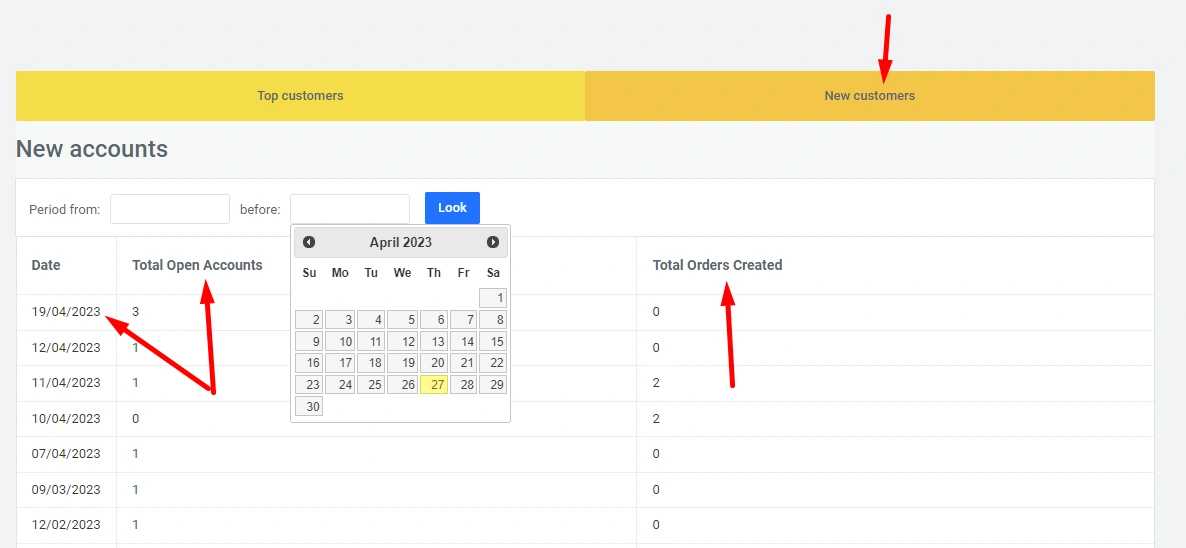The height and width of the screenshot is (548, 1186).
Task: Select April 27 highlighted in calendar
Action: 433,385
